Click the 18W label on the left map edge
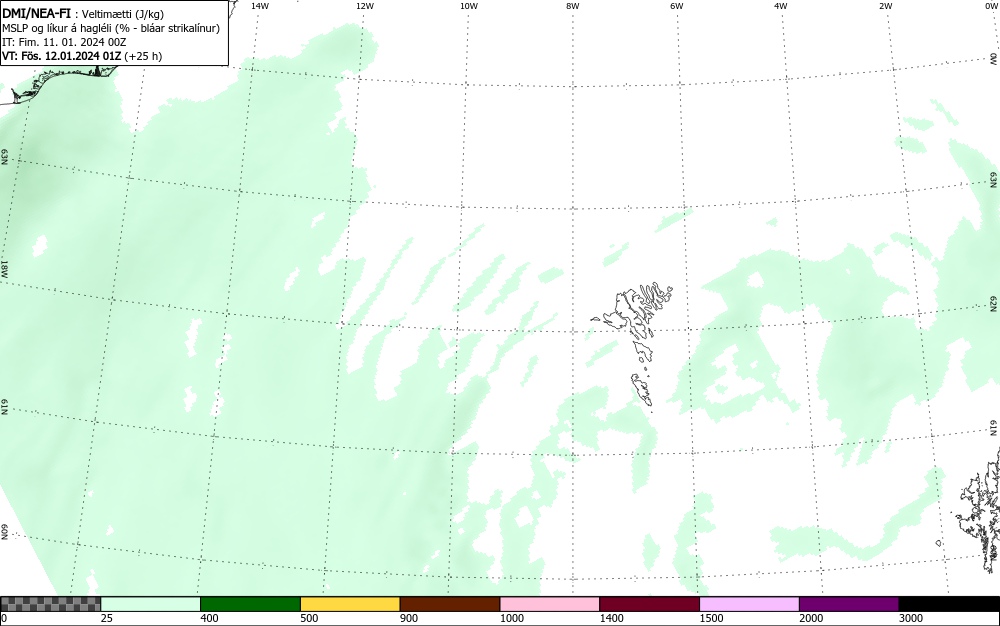The image size is (1000, 626). (4, 268)
